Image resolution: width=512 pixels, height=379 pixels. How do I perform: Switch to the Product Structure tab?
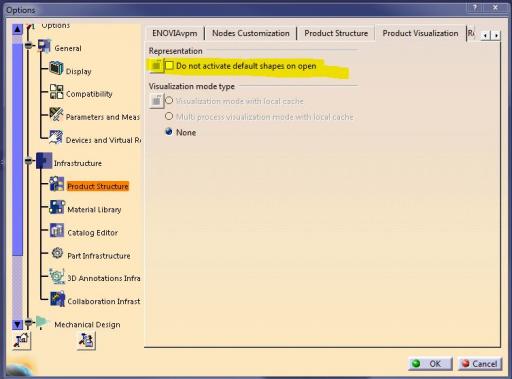336,33
